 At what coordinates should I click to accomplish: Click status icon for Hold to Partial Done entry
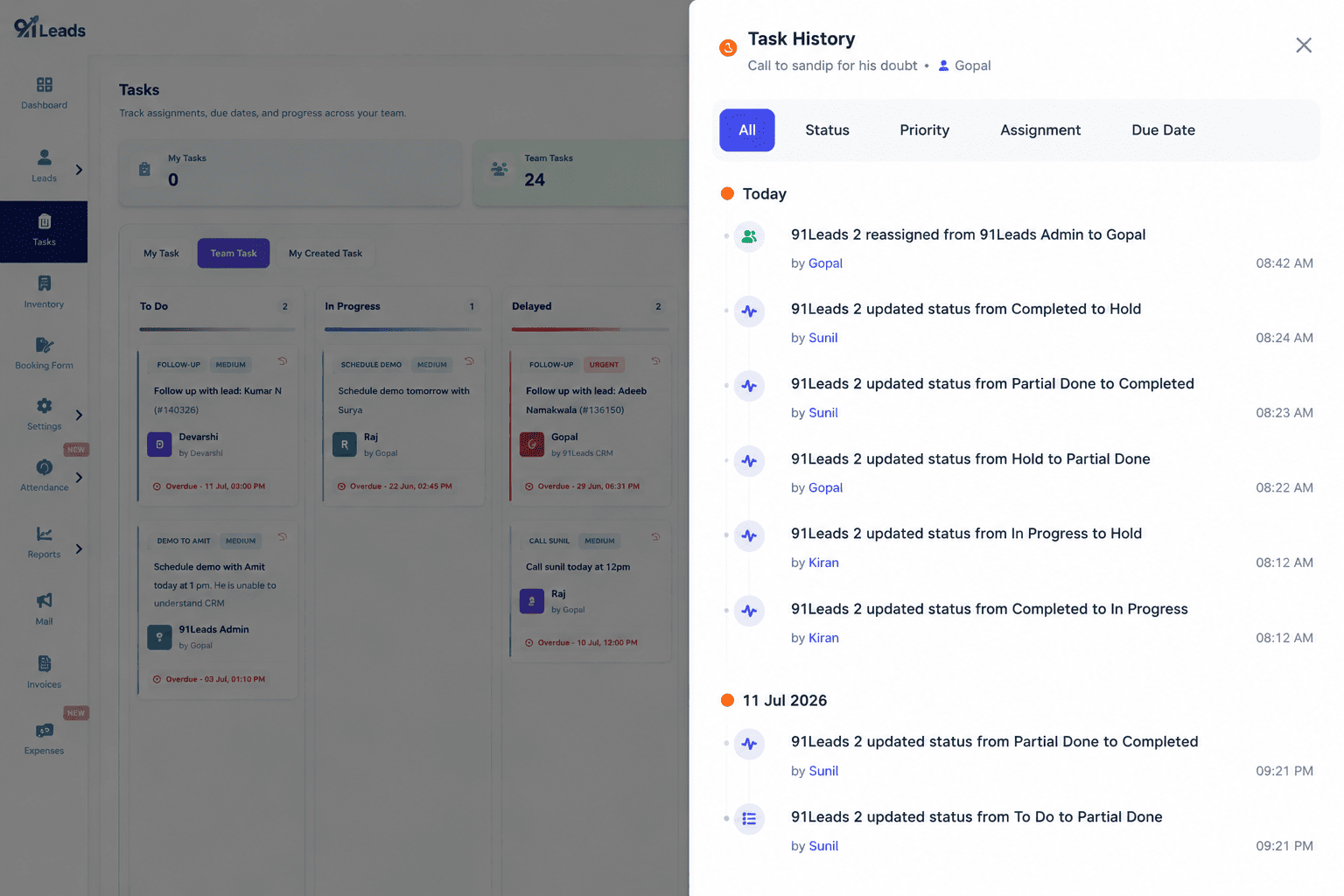pyautogui.click(x=749, y=461)
